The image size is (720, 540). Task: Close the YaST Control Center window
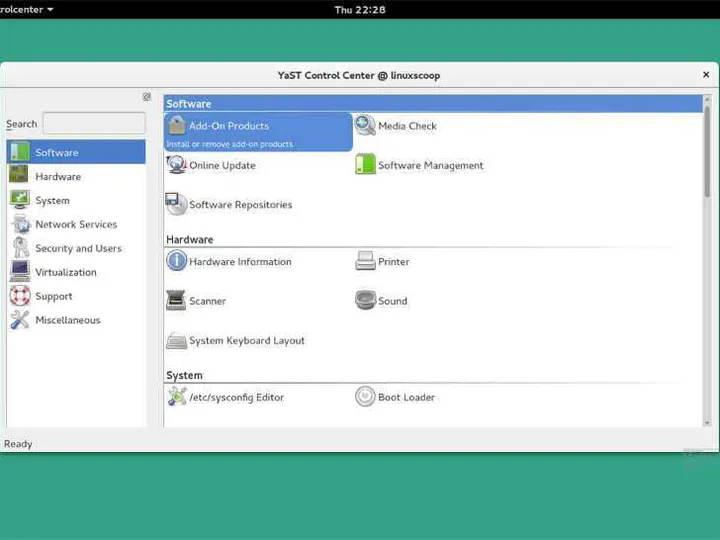point(706,74)
